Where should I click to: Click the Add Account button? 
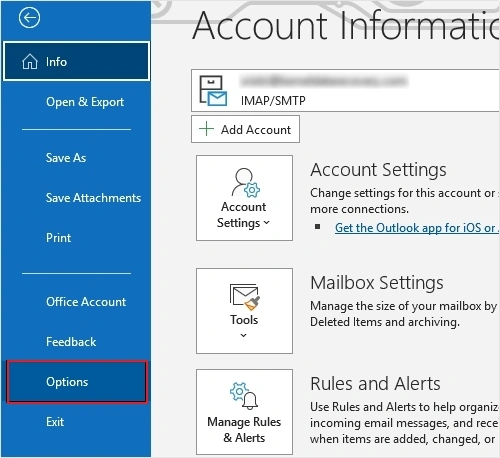(x=245, y=129)
